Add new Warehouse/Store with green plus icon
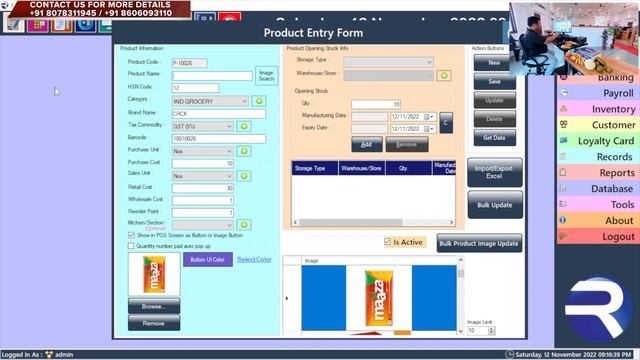 [x=444, y=76]
